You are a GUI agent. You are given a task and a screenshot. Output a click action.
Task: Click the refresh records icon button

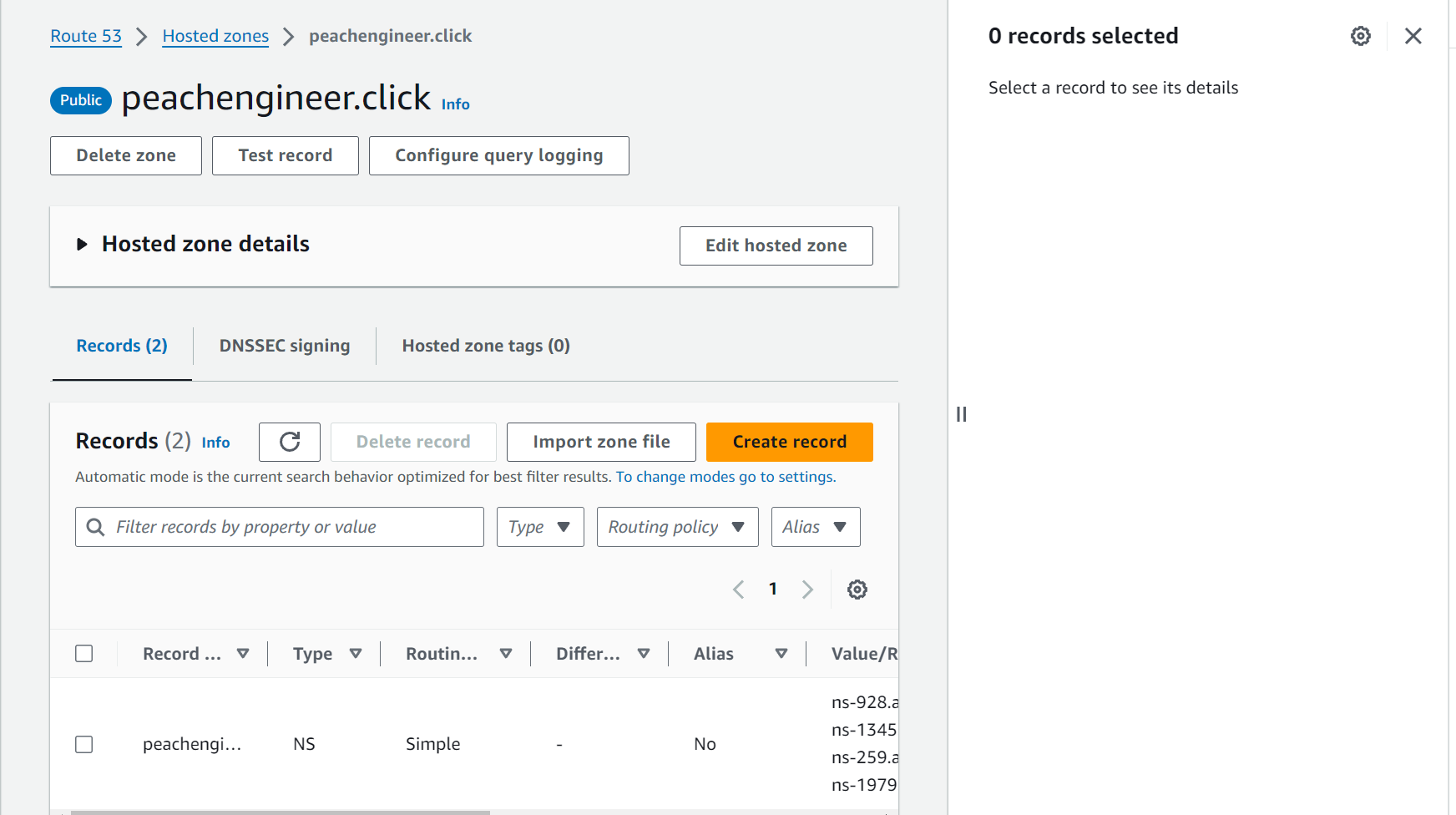(290, 442)
